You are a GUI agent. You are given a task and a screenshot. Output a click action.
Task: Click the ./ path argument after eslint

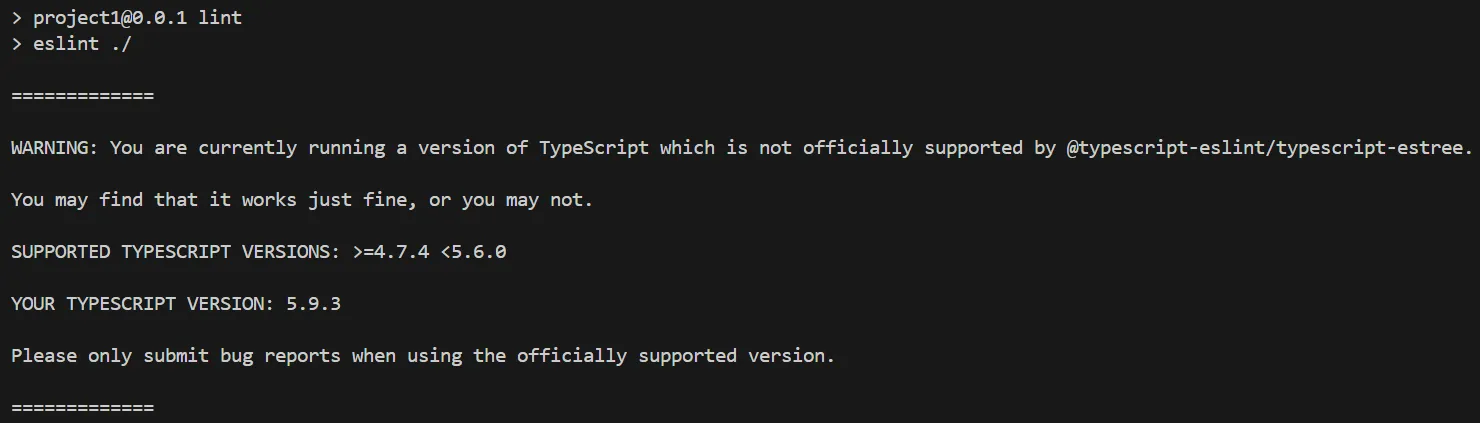pos(121,44)
